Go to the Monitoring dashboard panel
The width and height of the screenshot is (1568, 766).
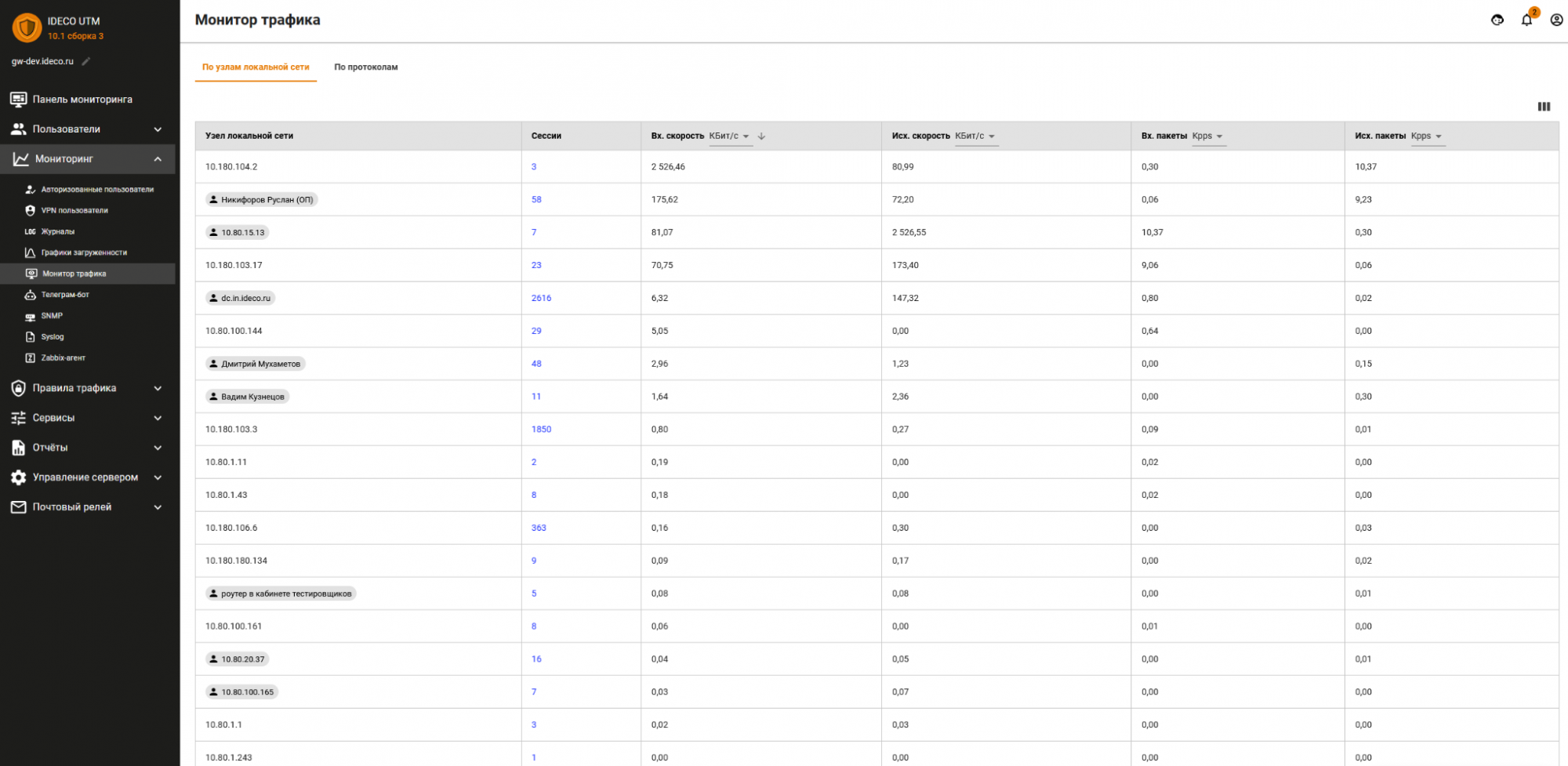click(82, 100)
